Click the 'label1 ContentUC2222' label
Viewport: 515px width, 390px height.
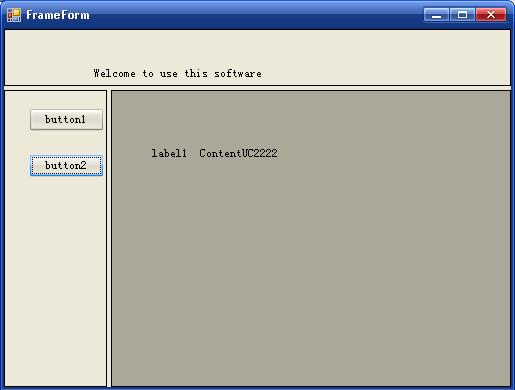coord(214,153)
